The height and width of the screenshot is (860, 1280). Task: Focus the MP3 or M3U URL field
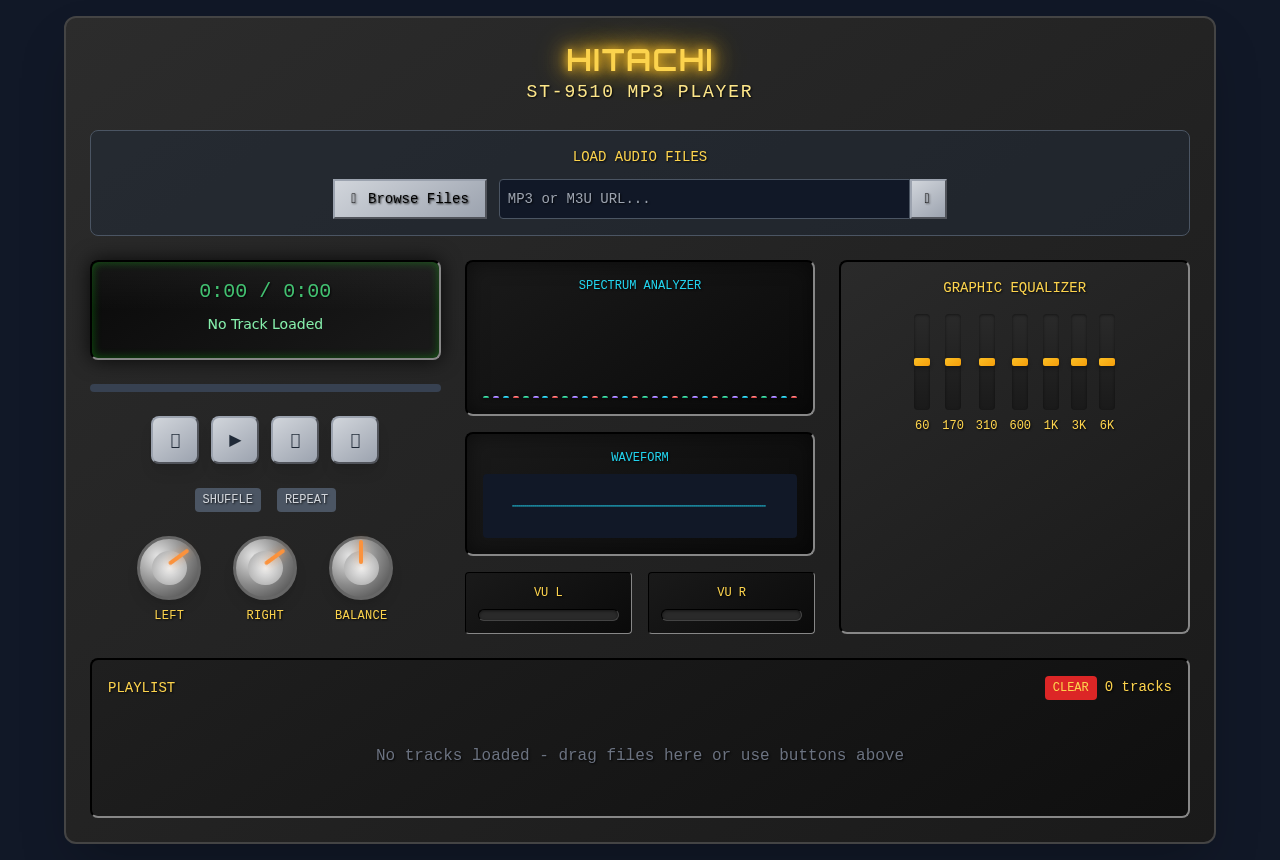(x=704, y=199)
